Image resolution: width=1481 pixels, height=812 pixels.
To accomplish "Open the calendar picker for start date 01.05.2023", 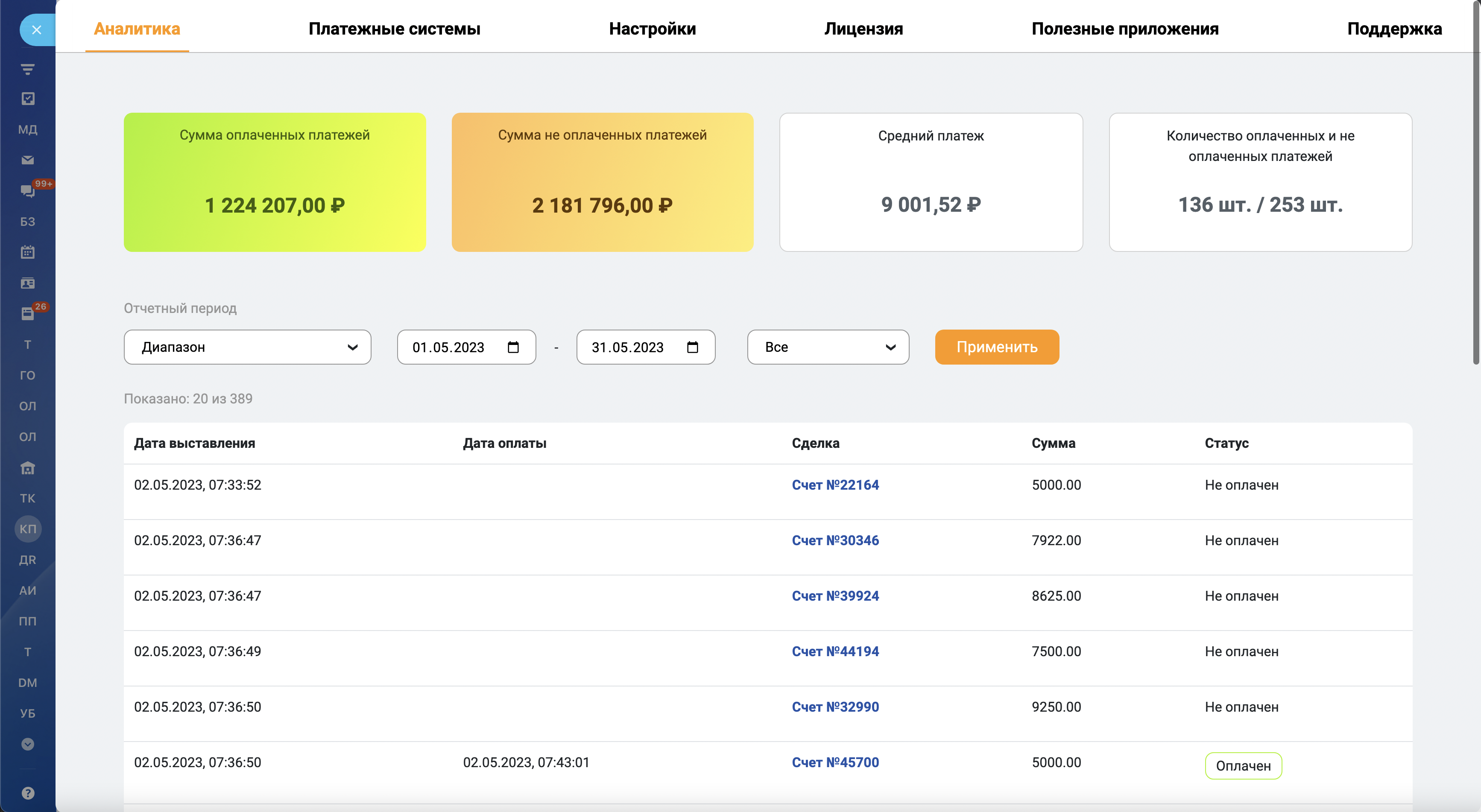I will pyautogui.click(x=513, y=347).
